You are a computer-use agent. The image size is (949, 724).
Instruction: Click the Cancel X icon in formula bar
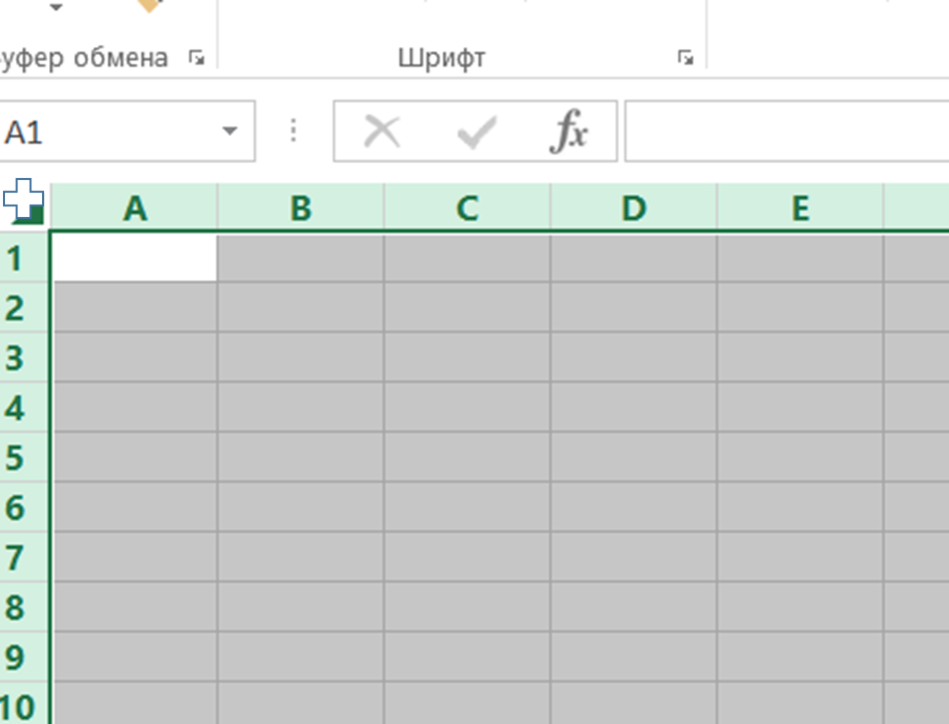pyautogui.click(x=381, y=131)
